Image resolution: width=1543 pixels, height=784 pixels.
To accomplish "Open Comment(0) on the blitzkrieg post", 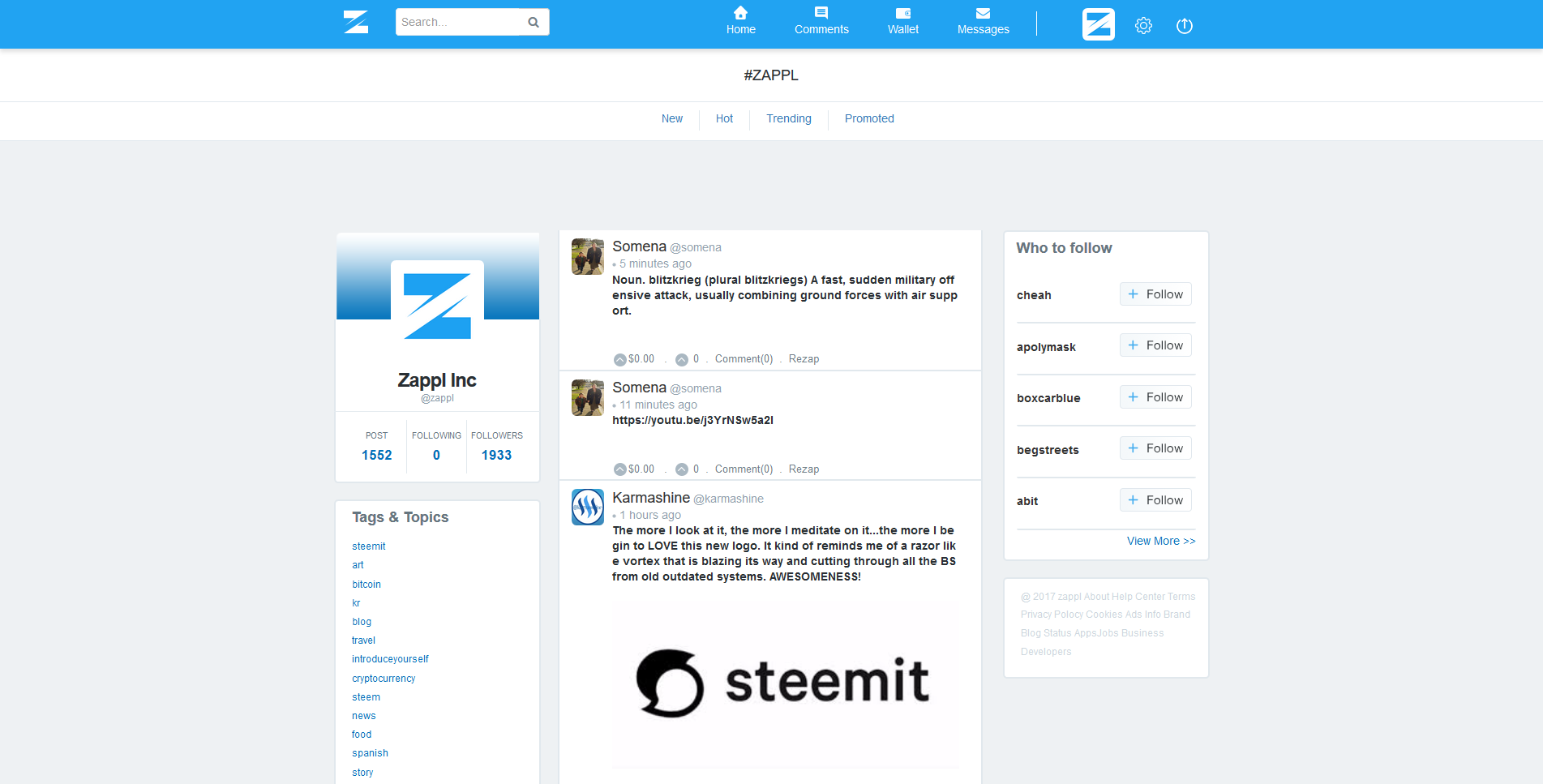I will point(744,359).
